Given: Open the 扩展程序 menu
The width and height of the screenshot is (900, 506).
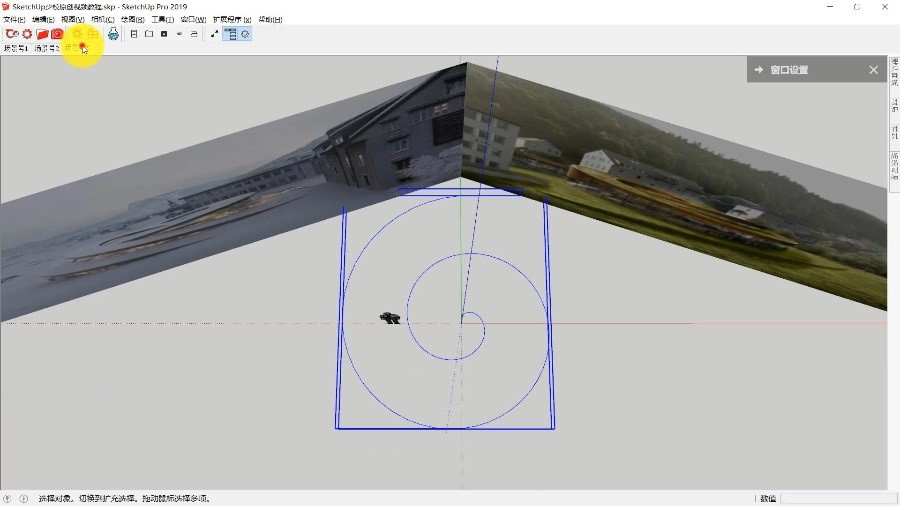Looking at the screenshot, I should click(232, 20).
